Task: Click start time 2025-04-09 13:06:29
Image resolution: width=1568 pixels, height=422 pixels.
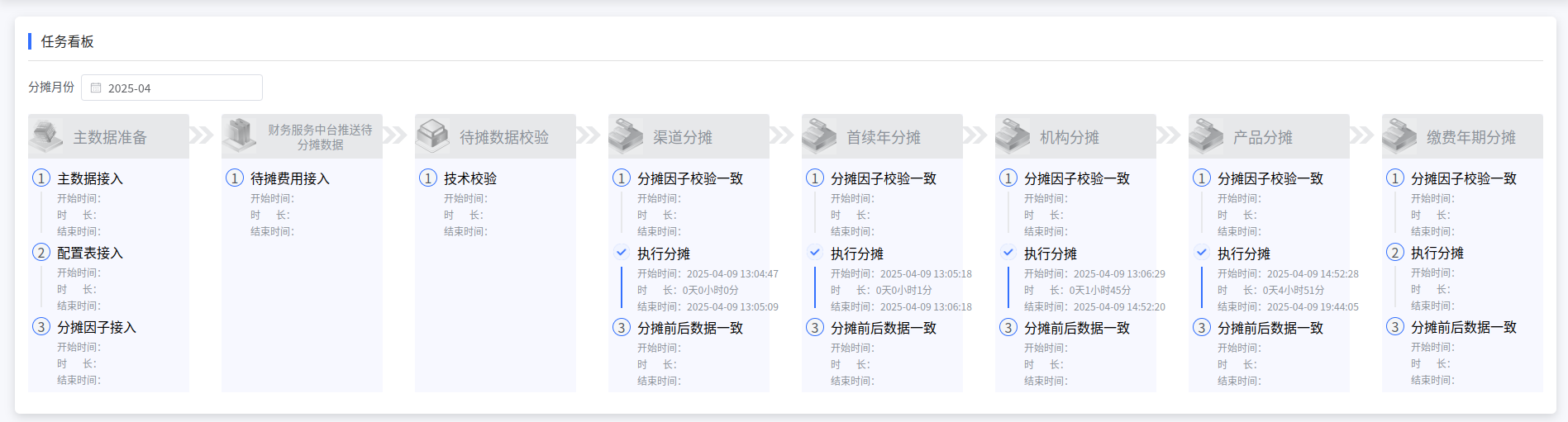Action: (1119, 273)
